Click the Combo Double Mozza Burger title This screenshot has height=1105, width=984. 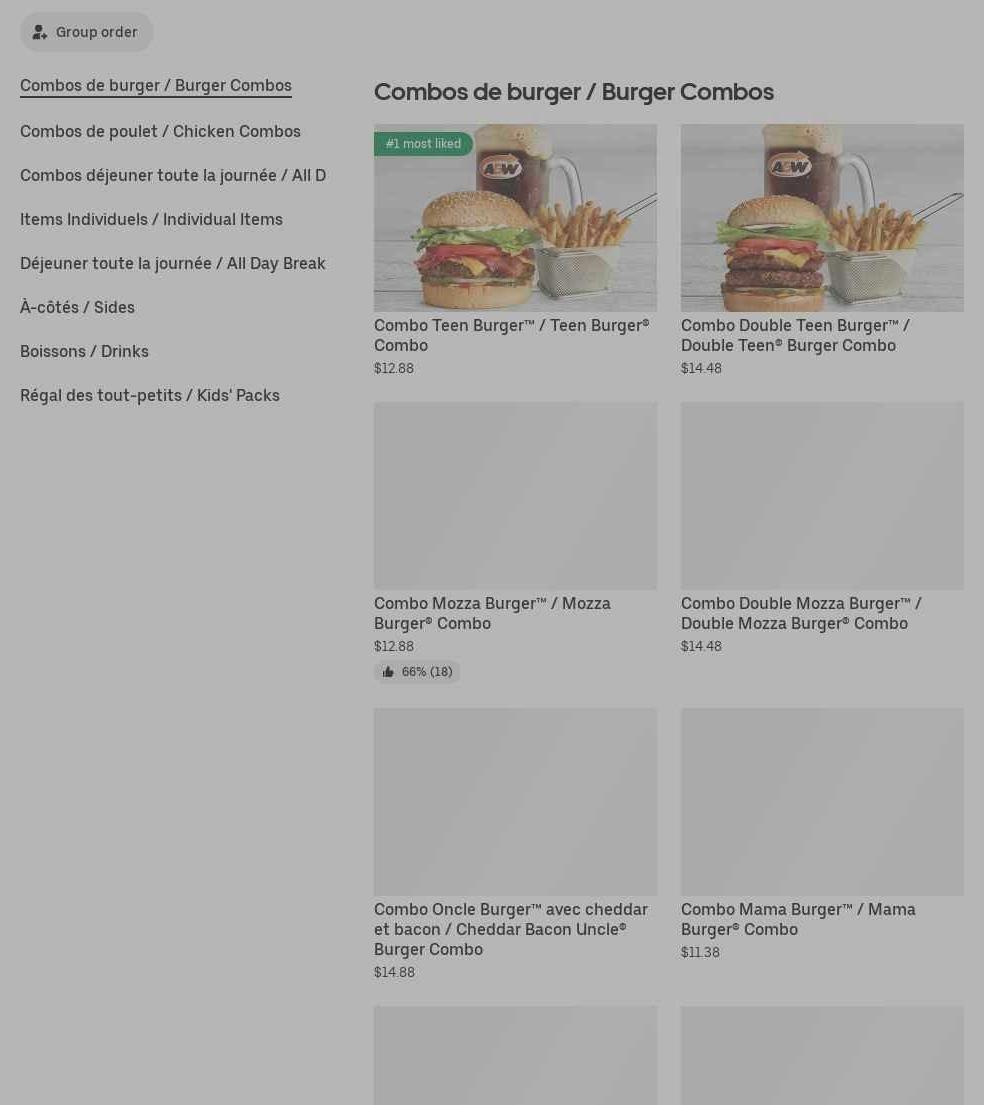[801, 614]
